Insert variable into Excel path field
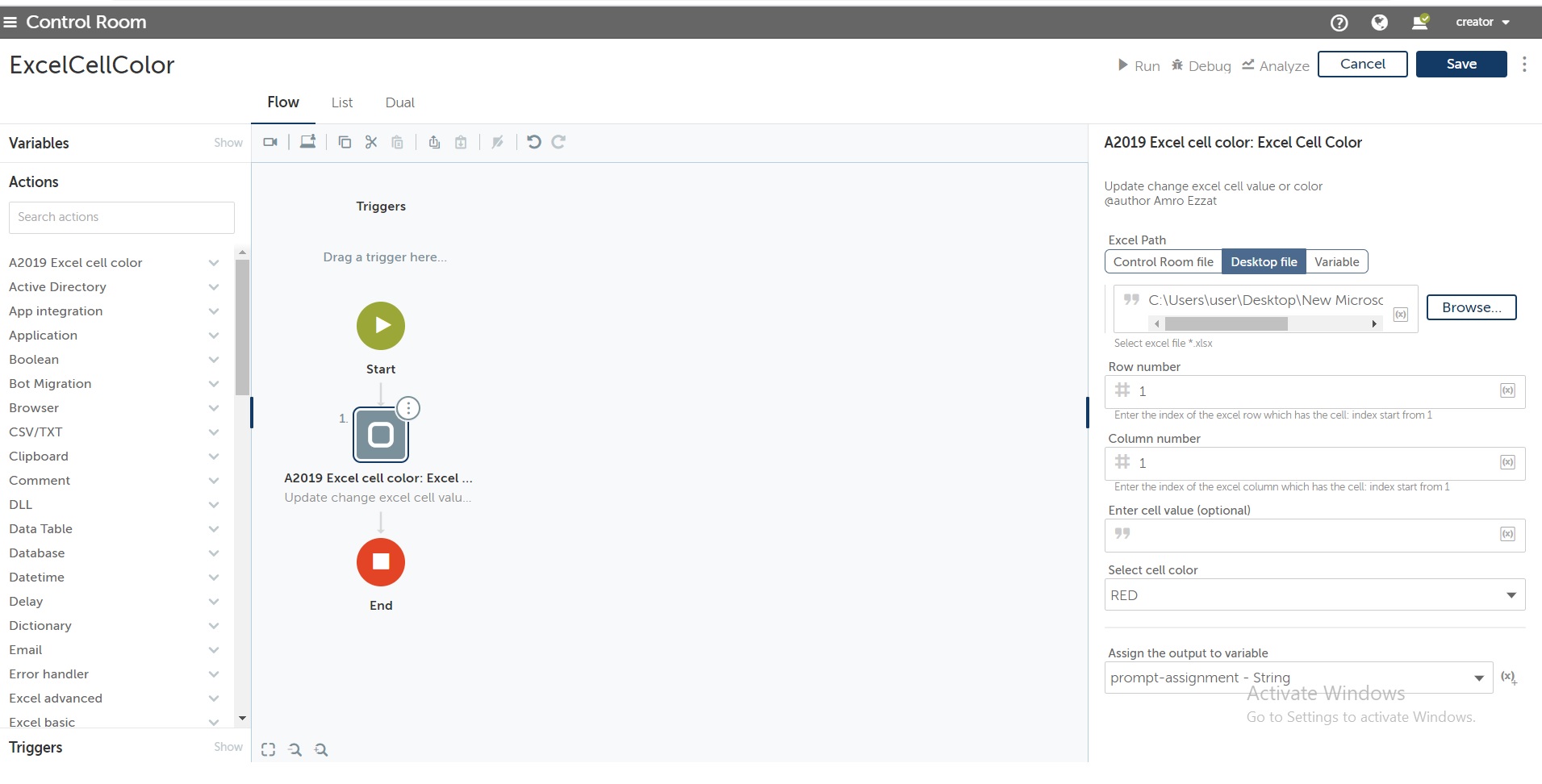1542x784 pixels. [x=1401, y=315]
